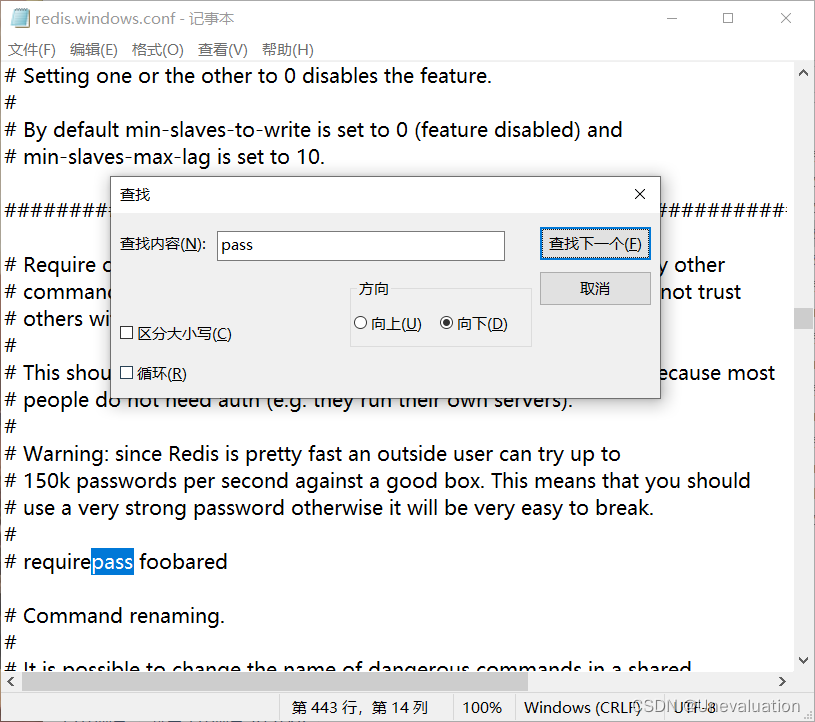The width and height of the screenshot is (815, 722).
Task: Click the line '# Warning: since Redis is pretty fast'
Action: click(312, 454)
